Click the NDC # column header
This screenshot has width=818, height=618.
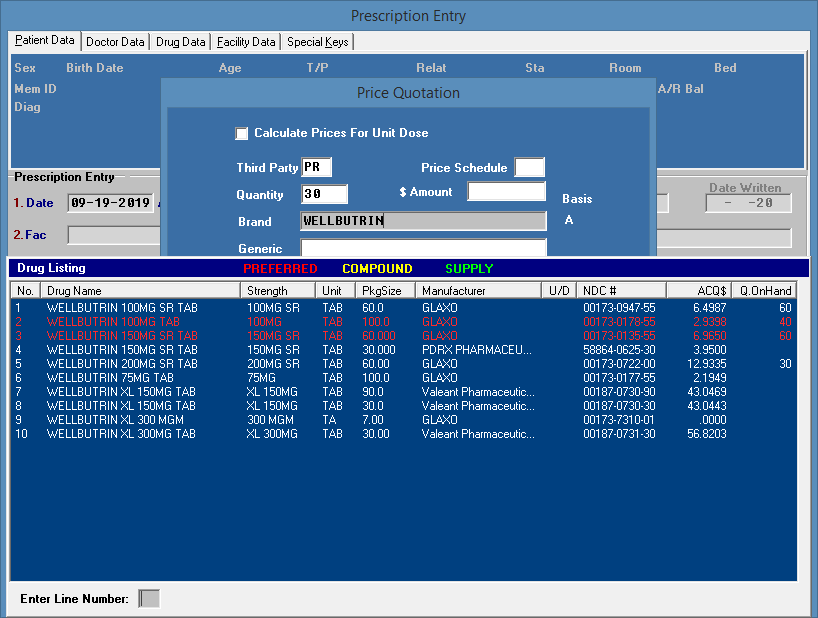[624, 291]
